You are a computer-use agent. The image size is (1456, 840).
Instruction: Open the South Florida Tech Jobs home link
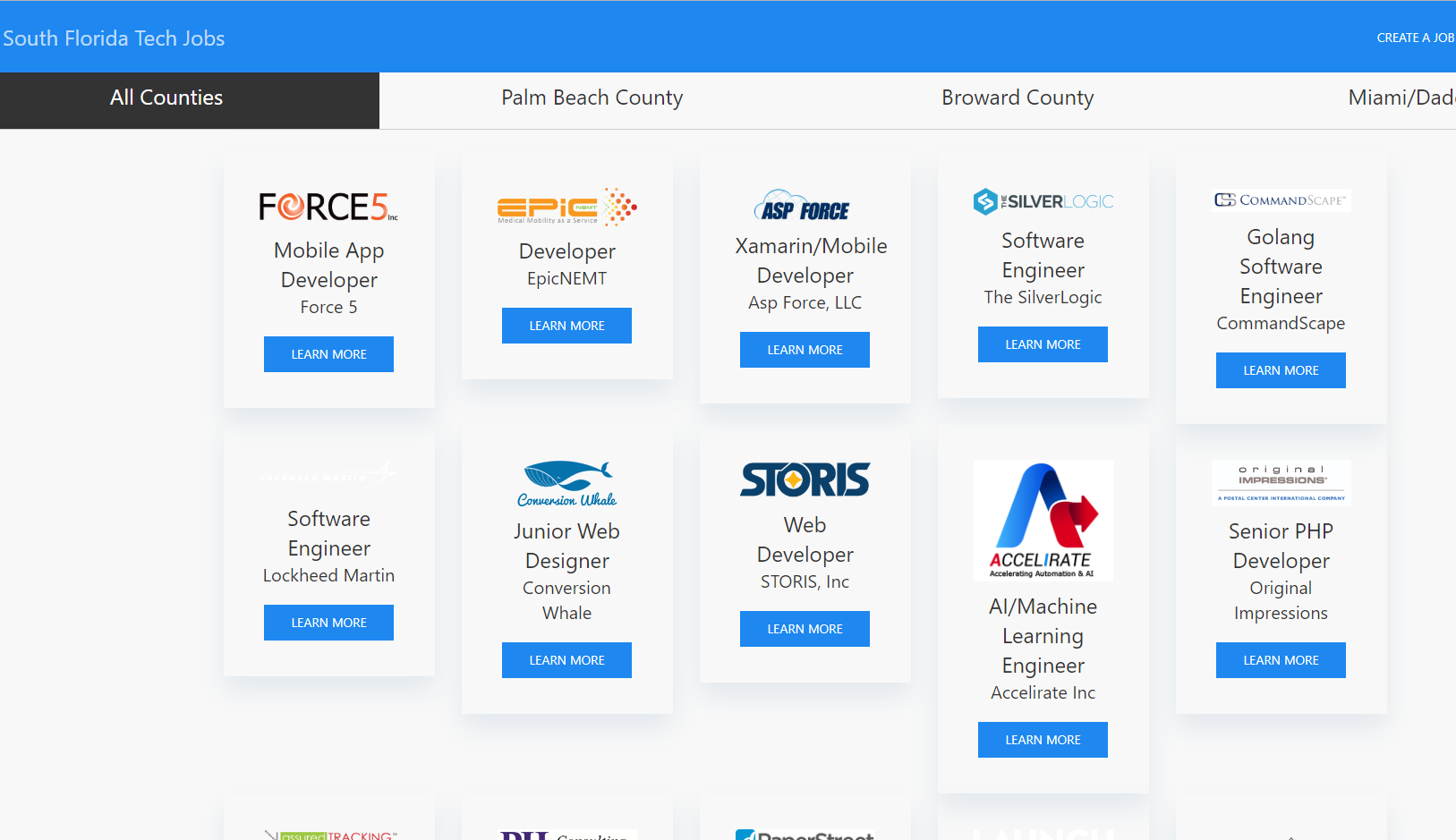click(x=114, y=38)
